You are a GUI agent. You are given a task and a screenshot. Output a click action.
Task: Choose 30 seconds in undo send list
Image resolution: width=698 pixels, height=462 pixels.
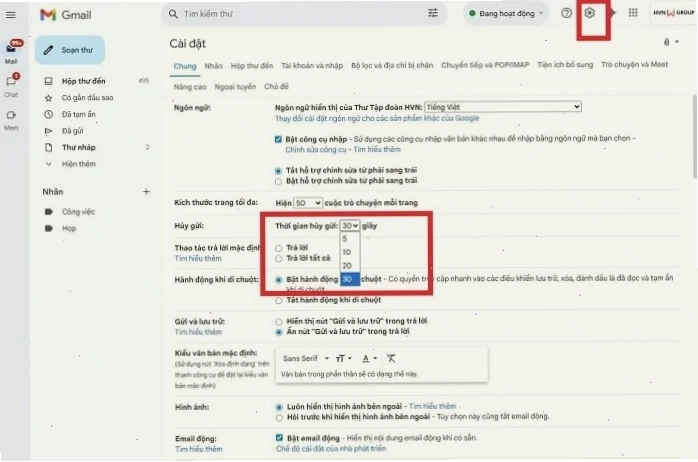point(350,279)
